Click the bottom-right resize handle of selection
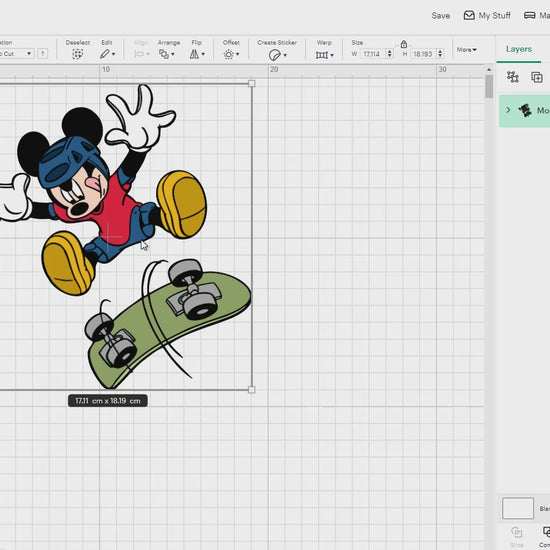Image resolution: width=550 pixels, height=550 pixels. pos(251,389)
